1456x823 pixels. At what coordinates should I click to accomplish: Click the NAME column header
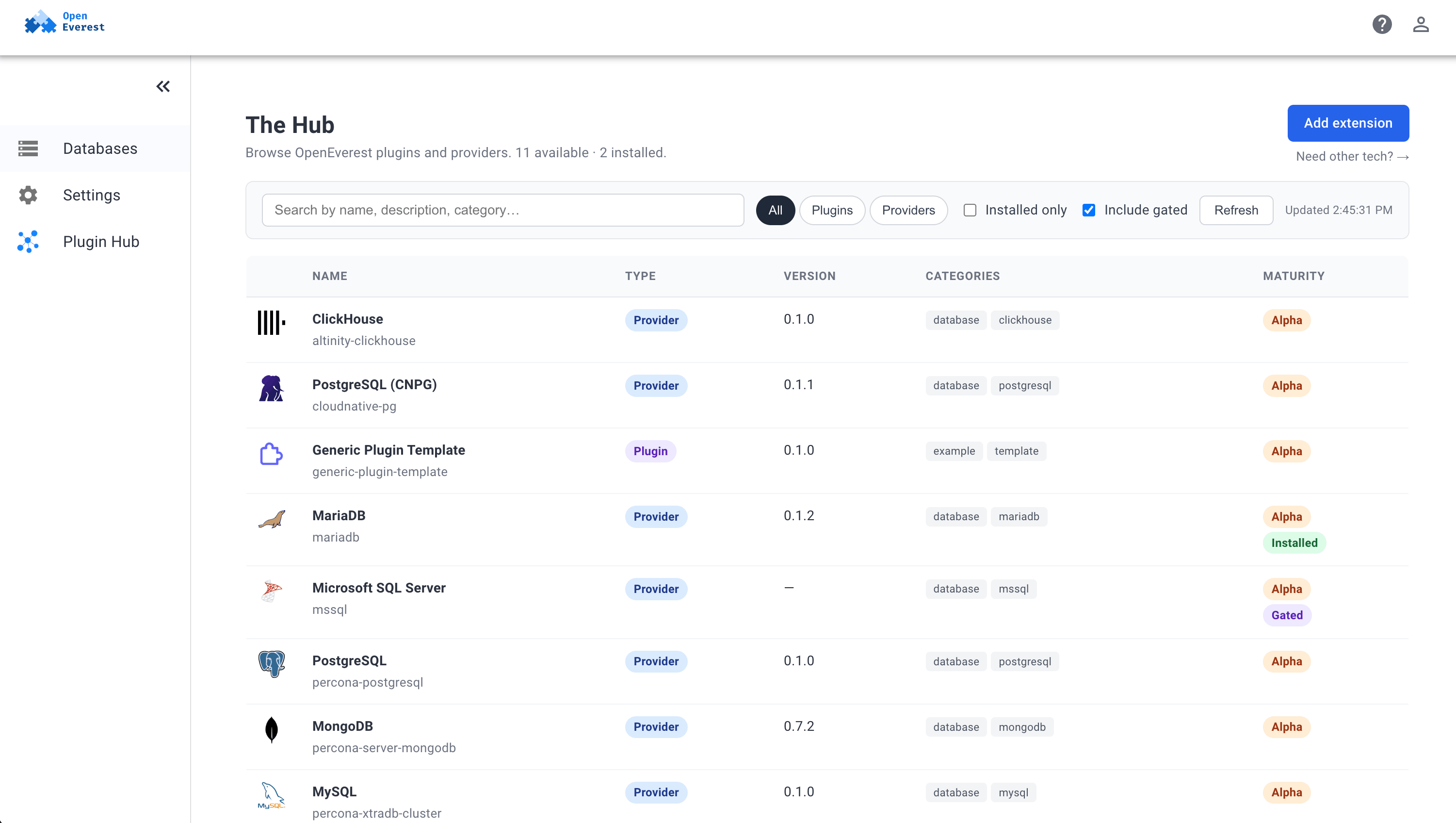[329, 276]
